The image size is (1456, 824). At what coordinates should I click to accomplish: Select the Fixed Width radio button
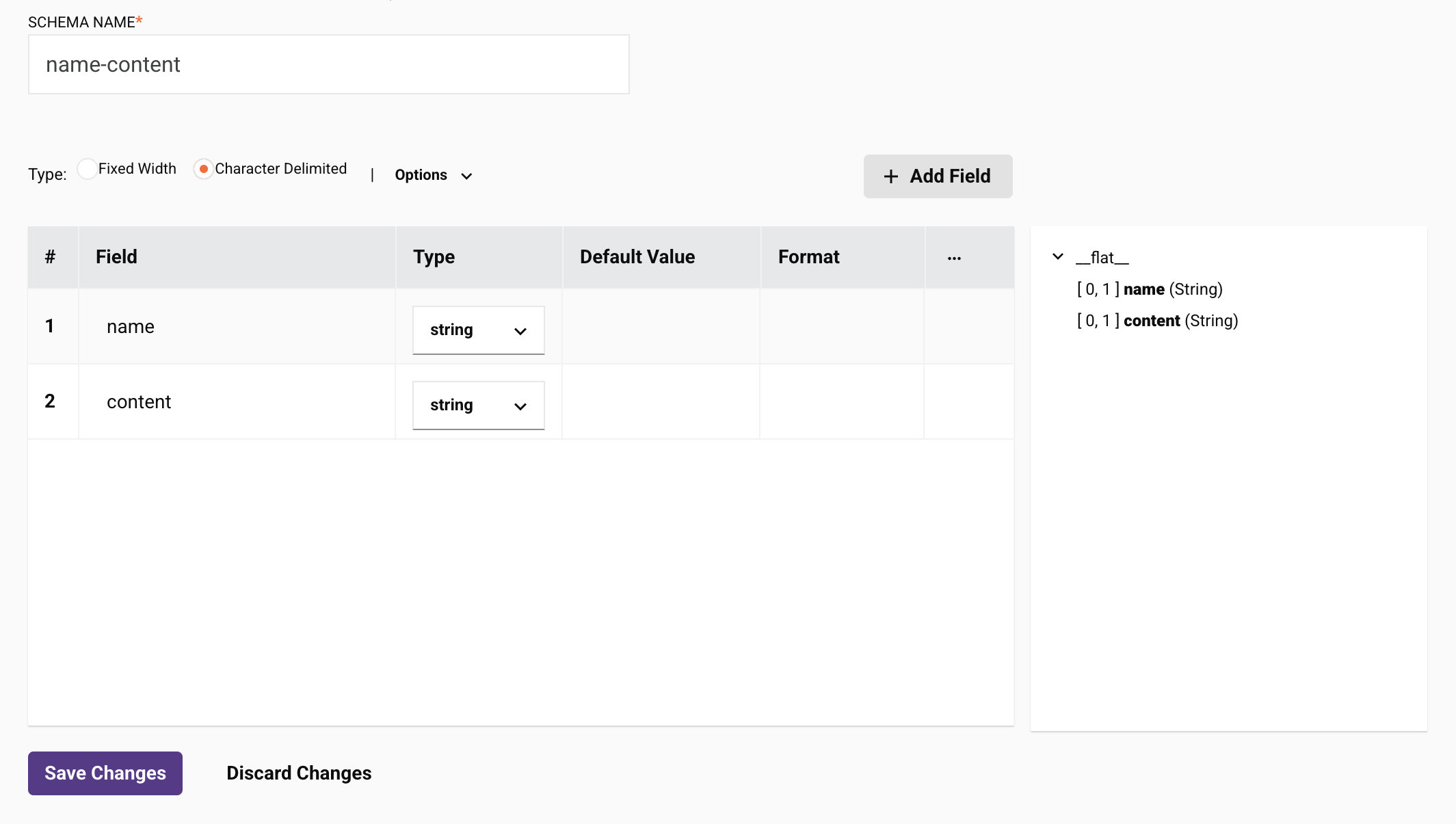(x=87, y=169)
